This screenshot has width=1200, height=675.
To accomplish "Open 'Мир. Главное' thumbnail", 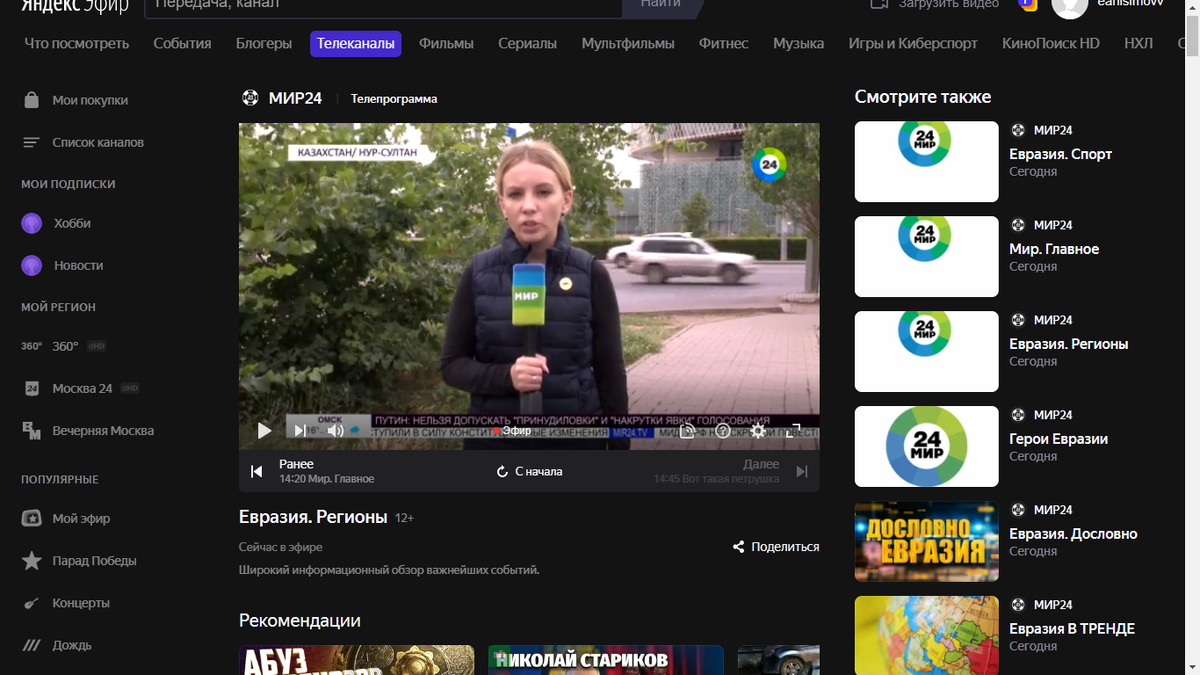I will click(x=926, y=256).
